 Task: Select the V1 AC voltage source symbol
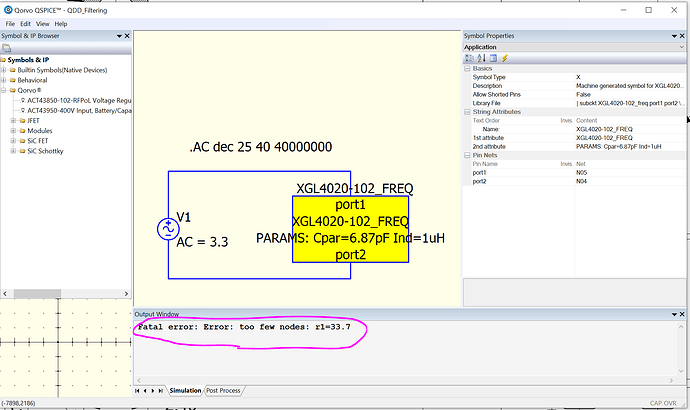click(168, 229)
